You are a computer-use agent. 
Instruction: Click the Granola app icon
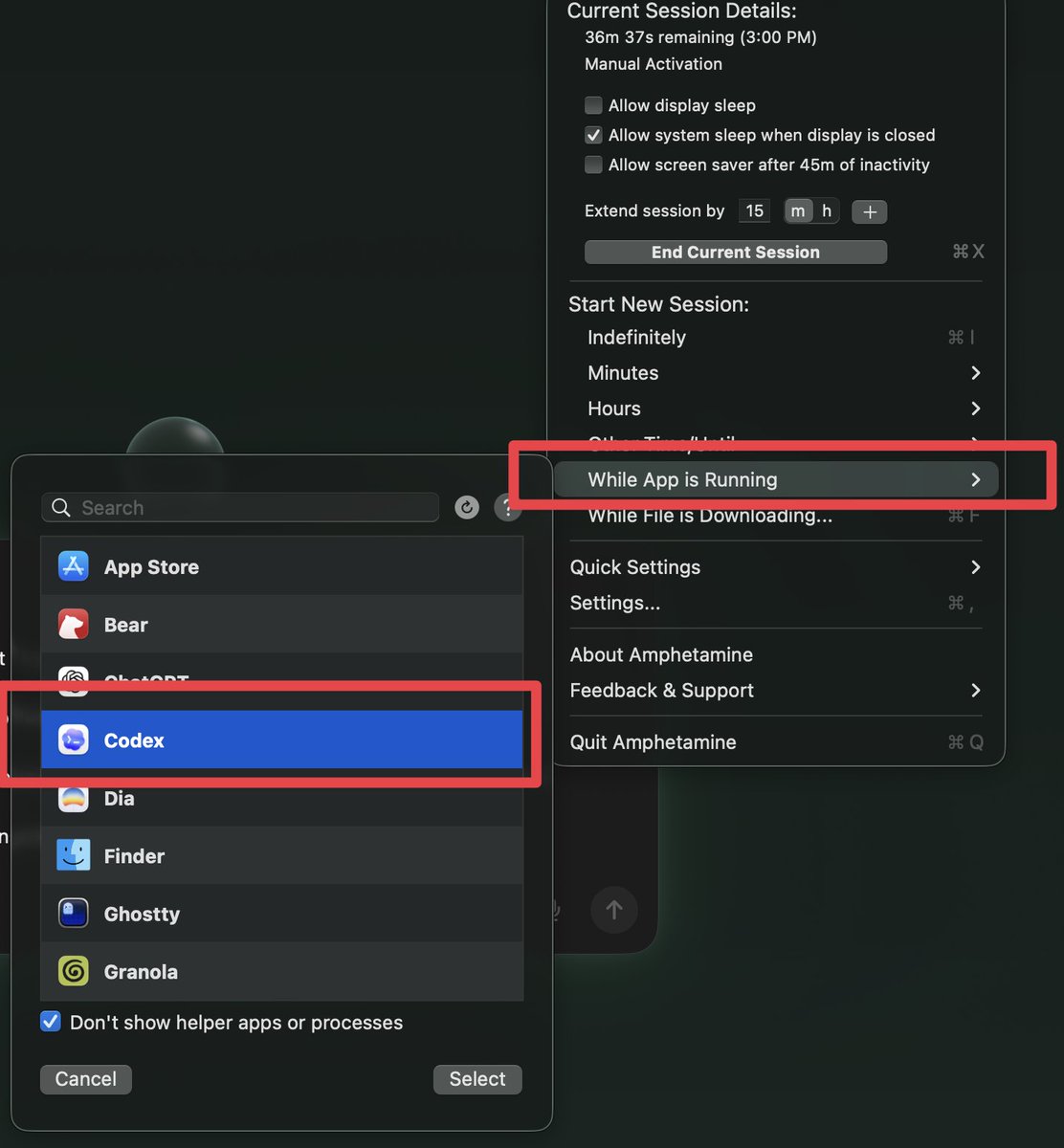(74, 971)
